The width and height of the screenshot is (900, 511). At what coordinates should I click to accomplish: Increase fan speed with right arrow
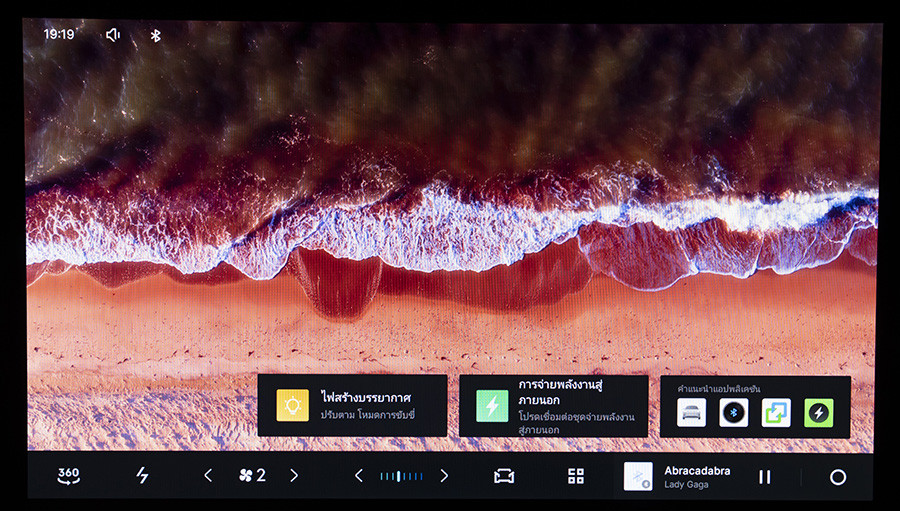pyautogui.click(x=294, y=476)
